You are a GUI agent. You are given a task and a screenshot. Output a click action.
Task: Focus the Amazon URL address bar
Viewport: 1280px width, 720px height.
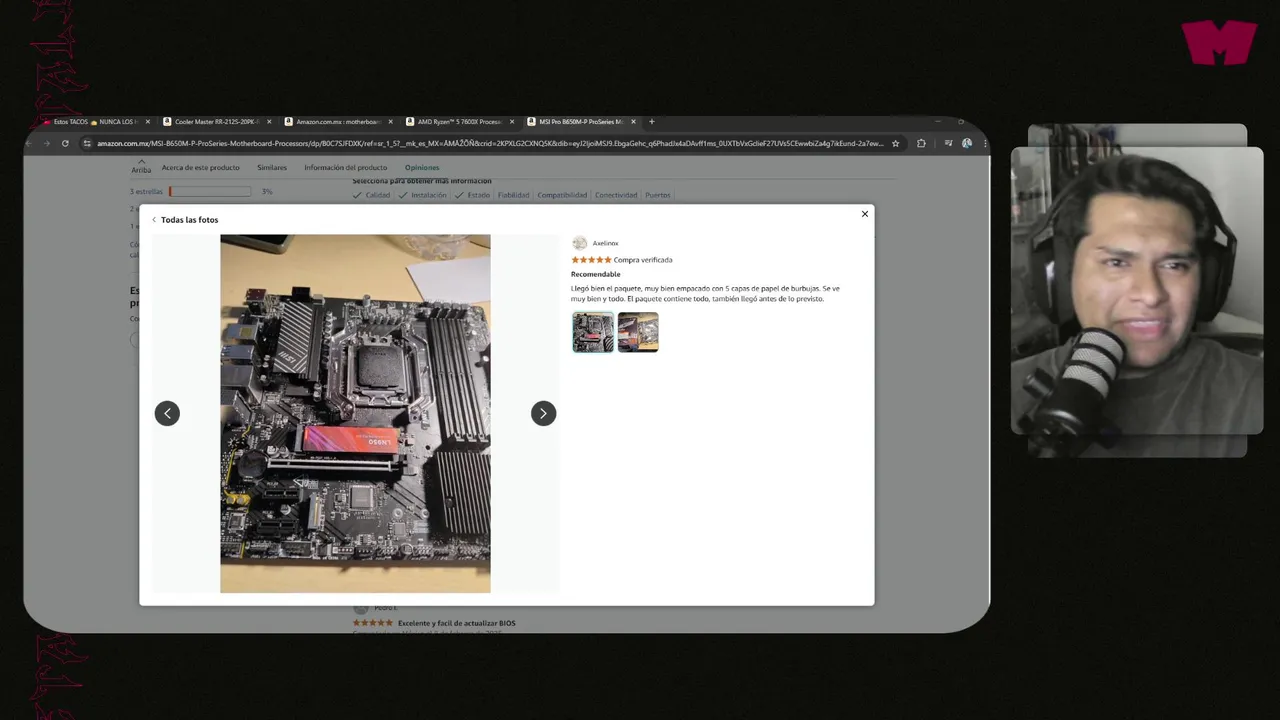[x=490, y=143]
